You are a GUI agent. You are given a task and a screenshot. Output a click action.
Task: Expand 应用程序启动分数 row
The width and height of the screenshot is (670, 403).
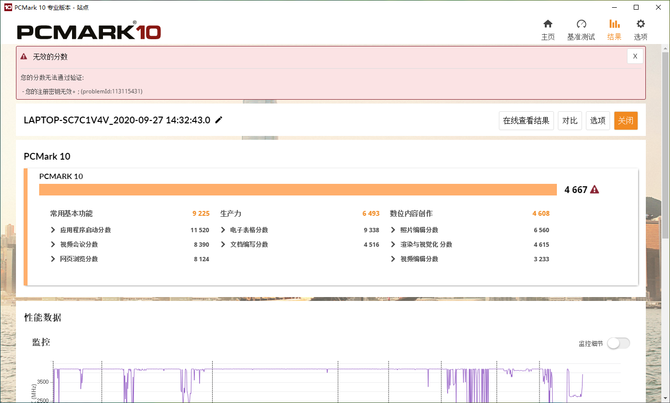coord(53,229)
